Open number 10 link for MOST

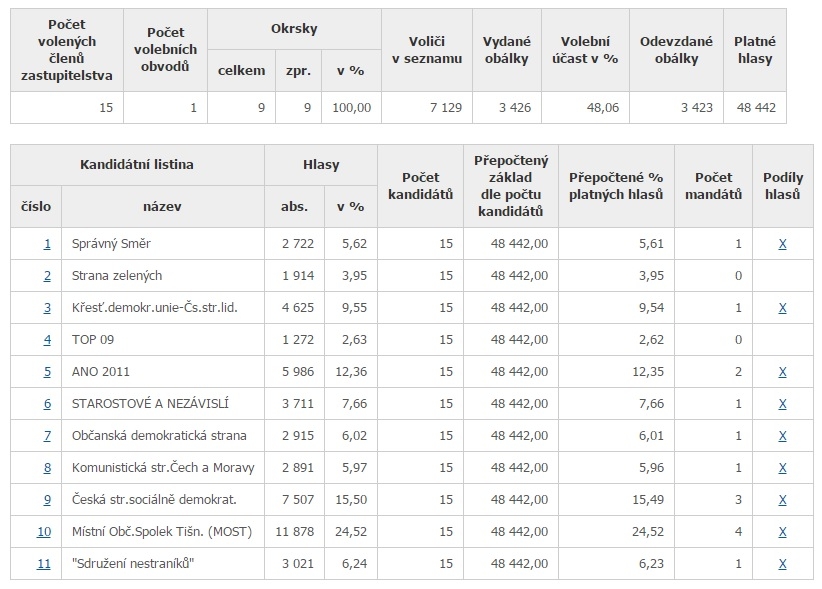[x=44, y=532]
